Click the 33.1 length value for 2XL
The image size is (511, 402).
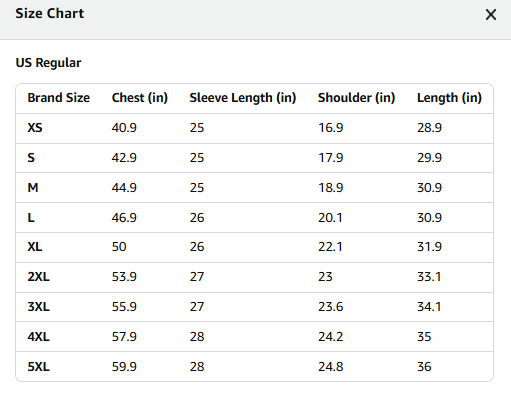click(x=429, y=277)
